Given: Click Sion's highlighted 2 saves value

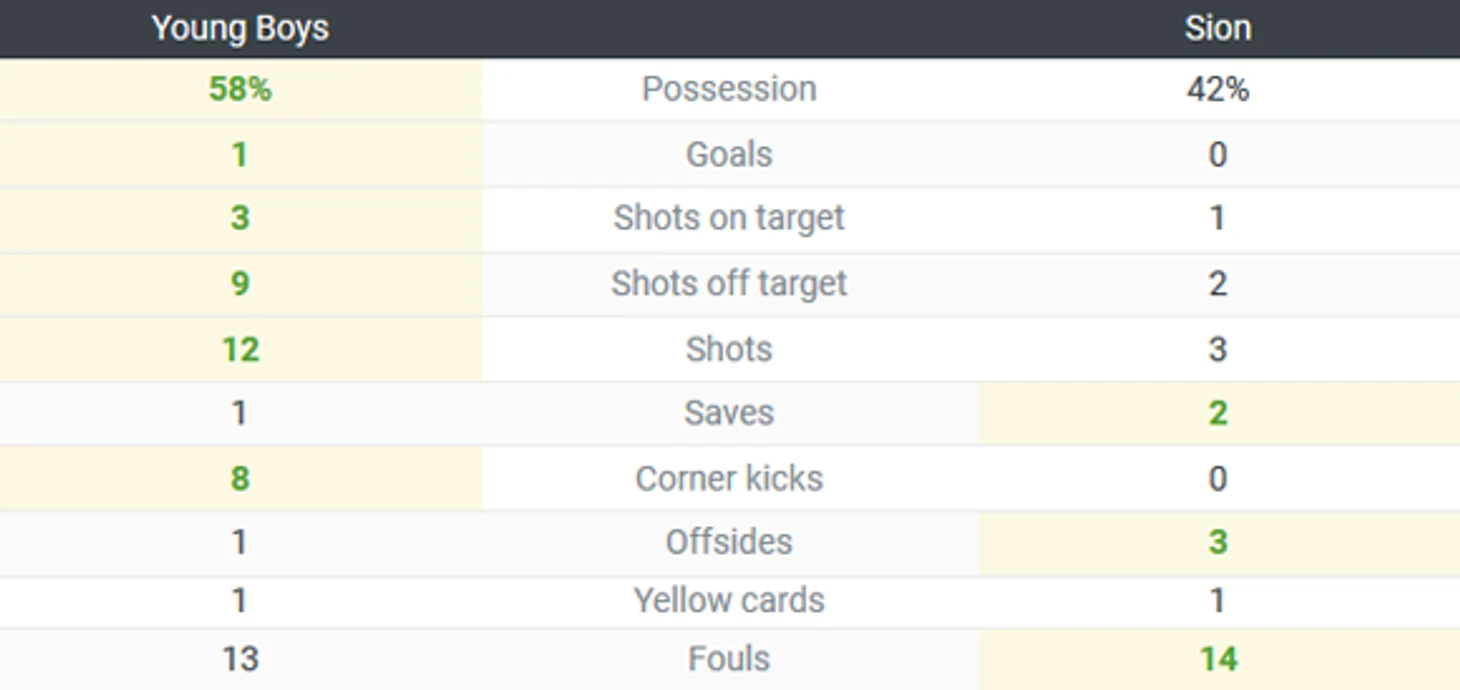Looking at the screenshot, I should tap(1217, 413).
